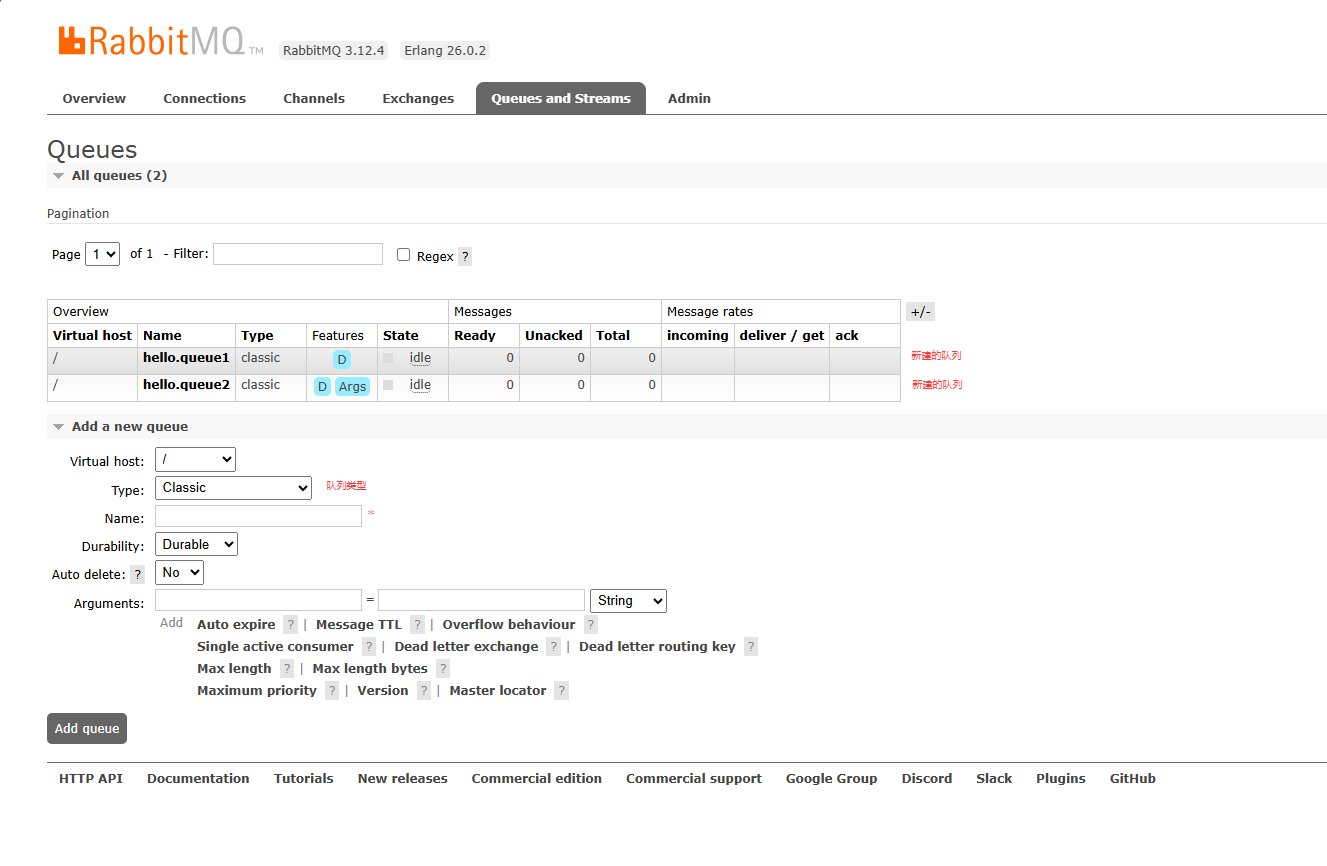The width and height of the screenshot is (1327, 866).
Task: Click the RabbitMQ logo
Action: [160, 41]
